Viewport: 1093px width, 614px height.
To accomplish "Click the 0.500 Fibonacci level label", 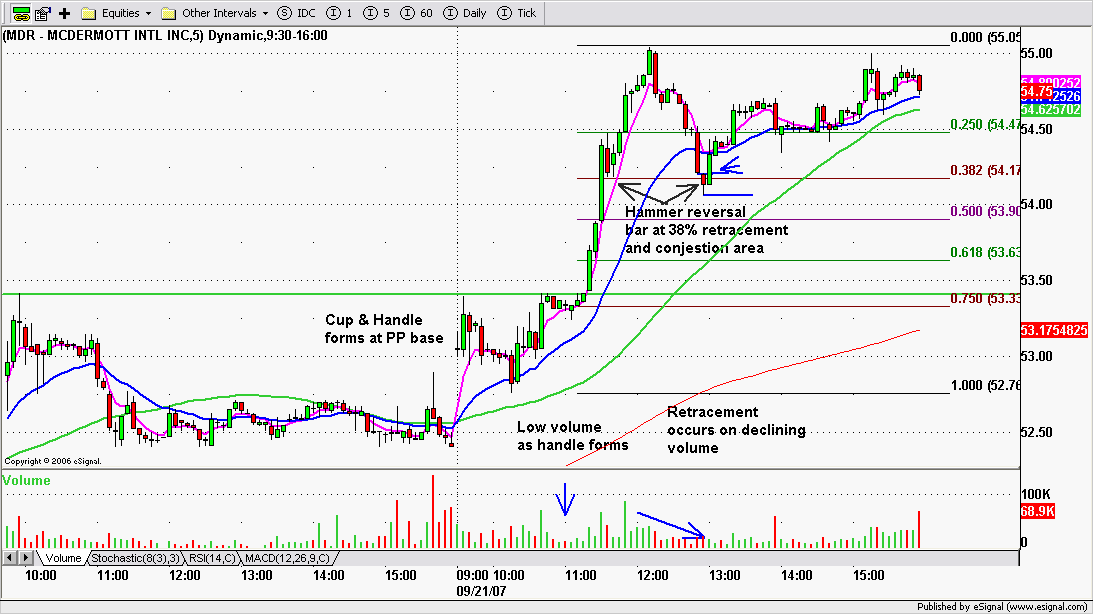I will point(985,211).
